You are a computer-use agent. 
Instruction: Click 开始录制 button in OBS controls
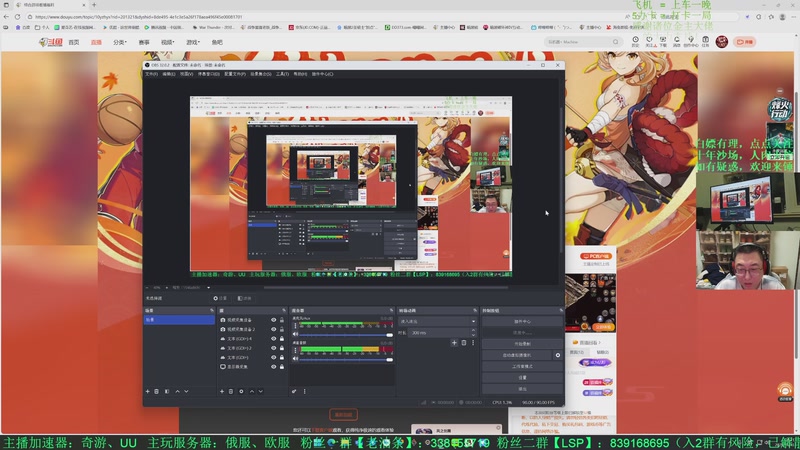(522, 344)
